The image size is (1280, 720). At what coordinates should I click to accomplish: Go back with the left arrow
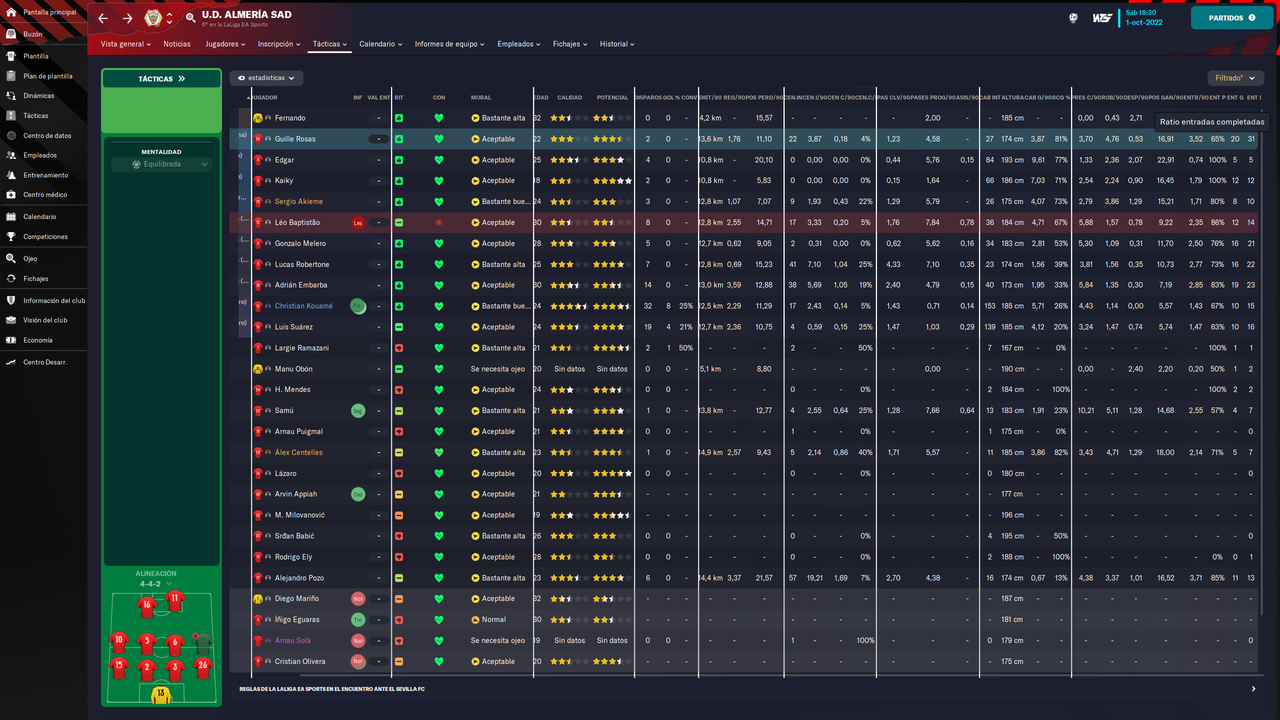point(103,18)
